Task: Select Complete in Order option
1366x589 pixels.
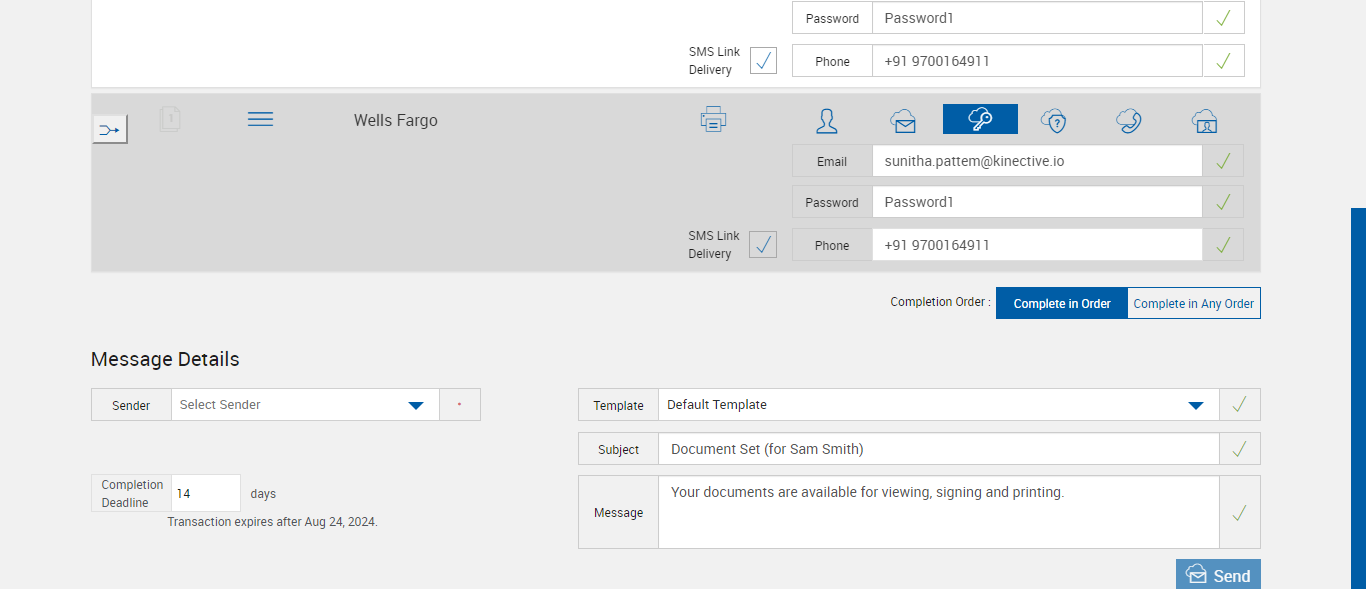Action: point(1062,303)
